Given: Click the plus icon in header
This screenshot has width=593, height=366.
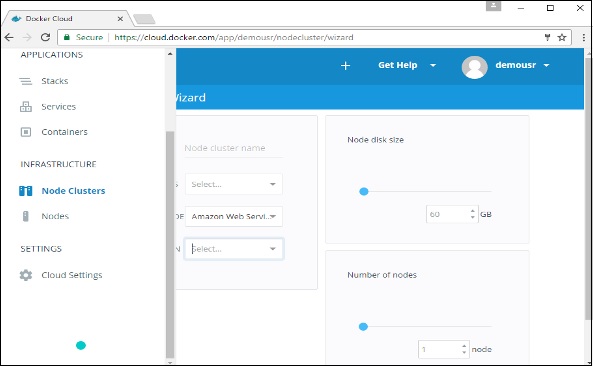Looking at the screenshot, I should (345, 66).
